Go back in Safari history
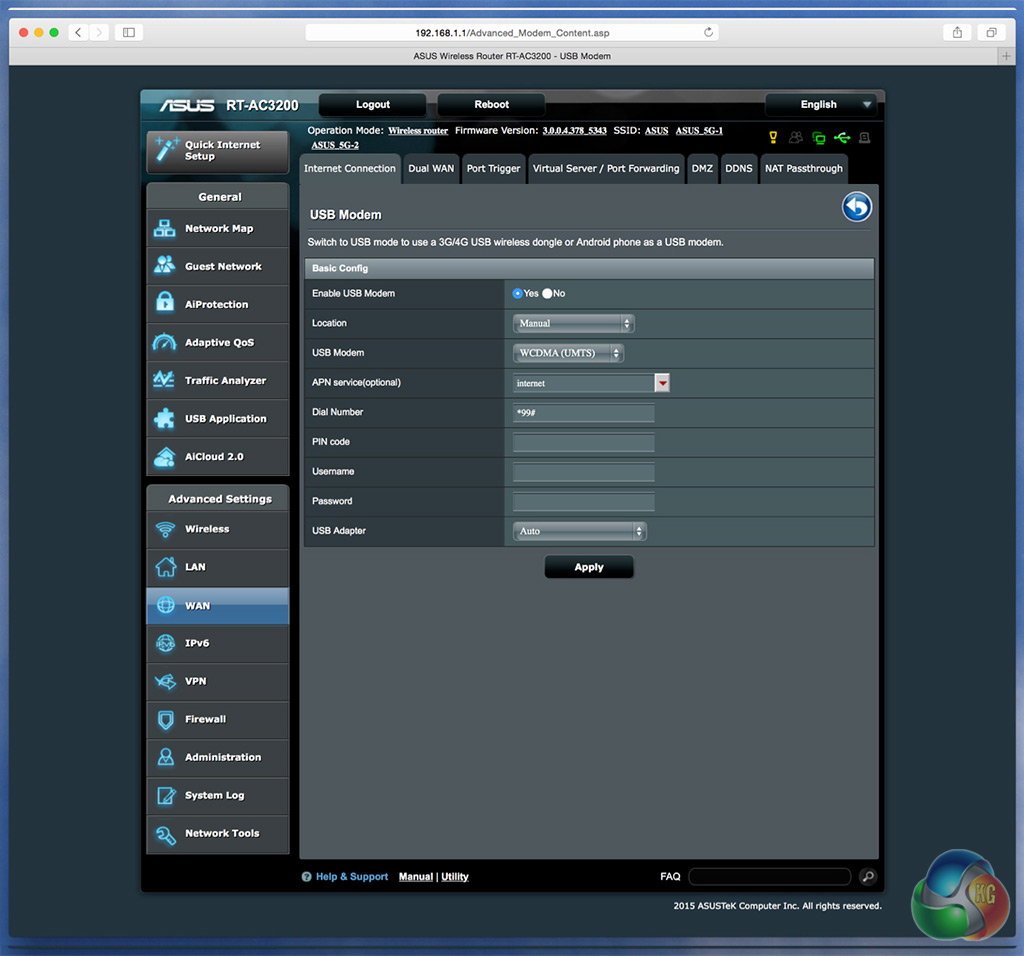The width and height of the screenshot is (1024, 956). coord(78,32)
